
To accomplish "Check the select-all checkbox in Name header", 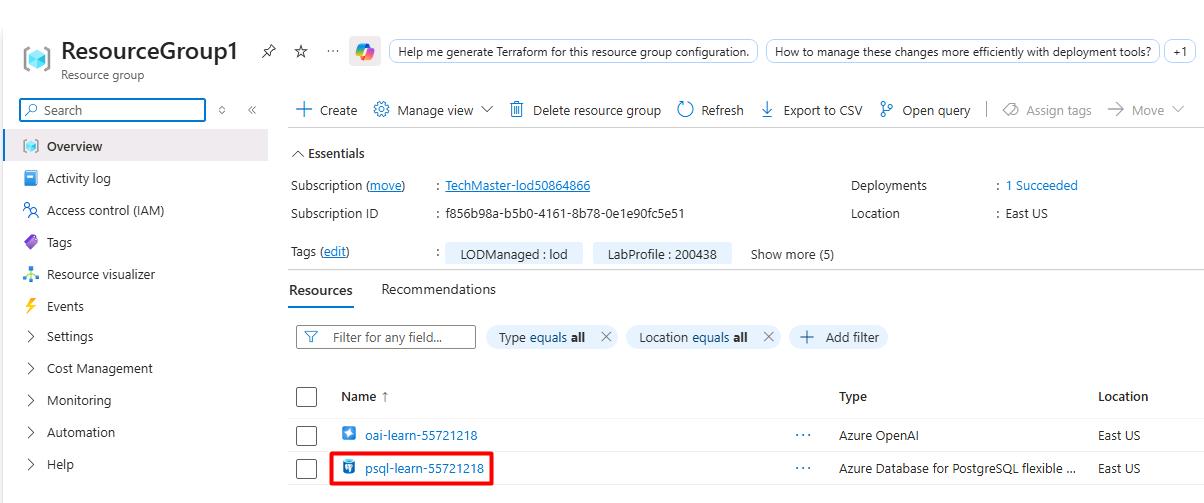I will (306, 397).
